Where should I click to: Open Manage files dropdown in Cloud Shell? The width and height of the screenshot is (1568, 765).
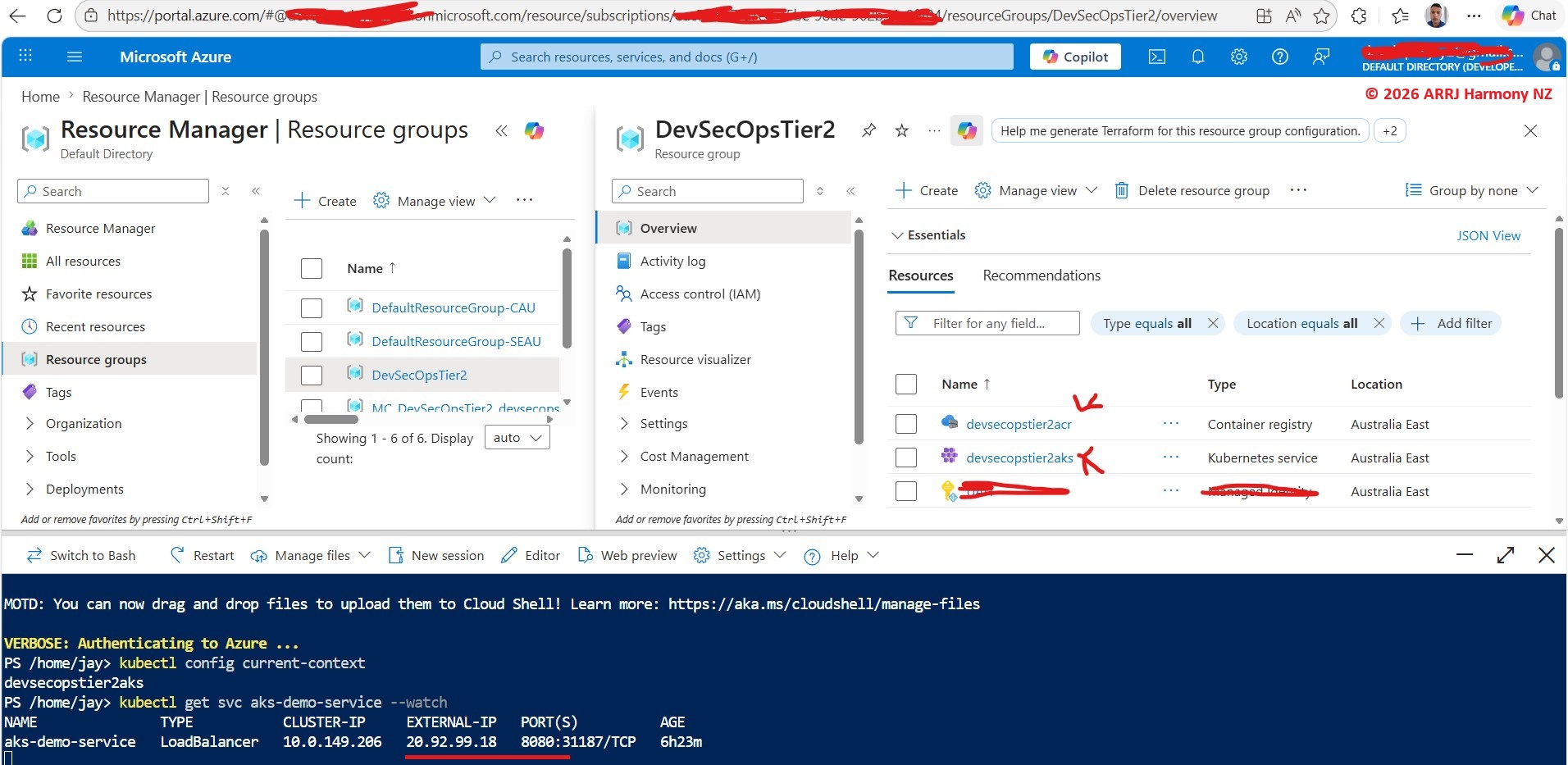pyautogui.click(x=310, y=555)
